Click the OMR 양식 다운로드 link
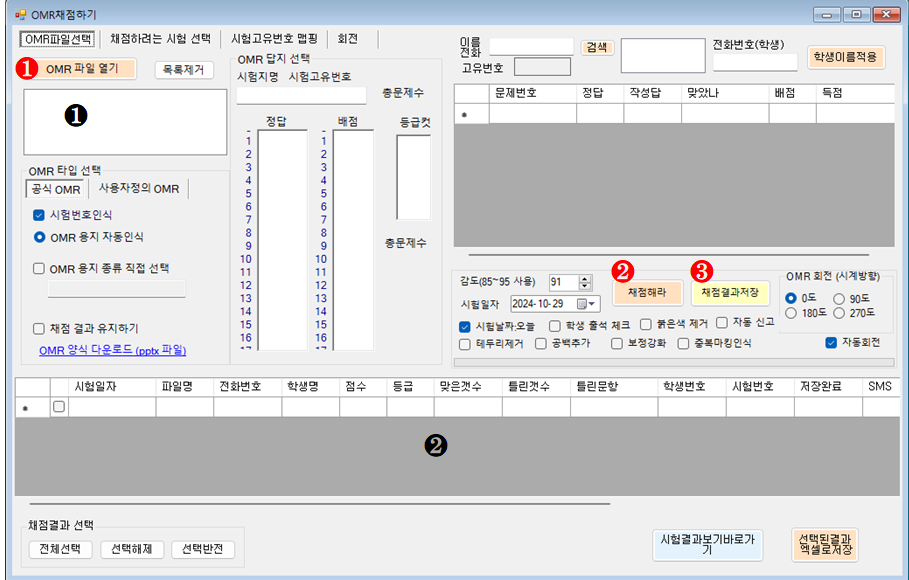 pos(112,351)
